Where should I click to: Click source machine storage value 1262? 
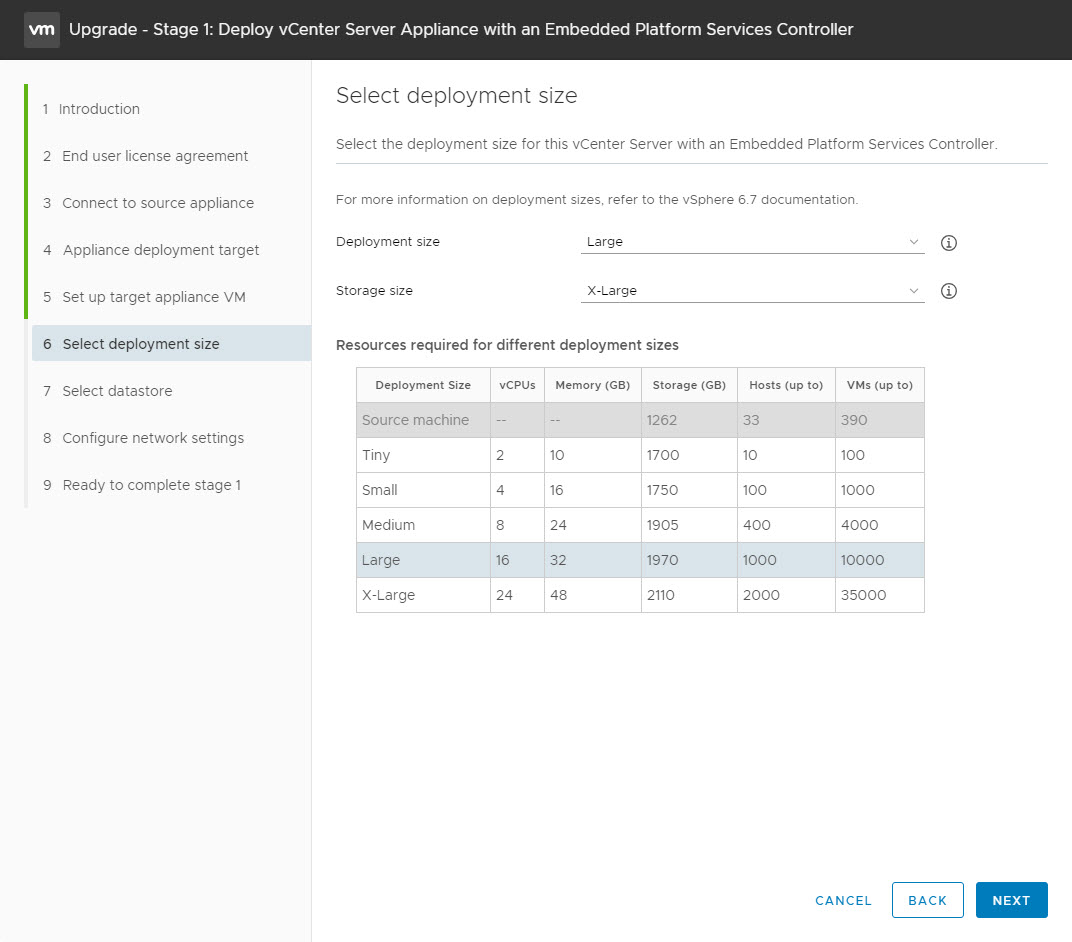(661, 420)
